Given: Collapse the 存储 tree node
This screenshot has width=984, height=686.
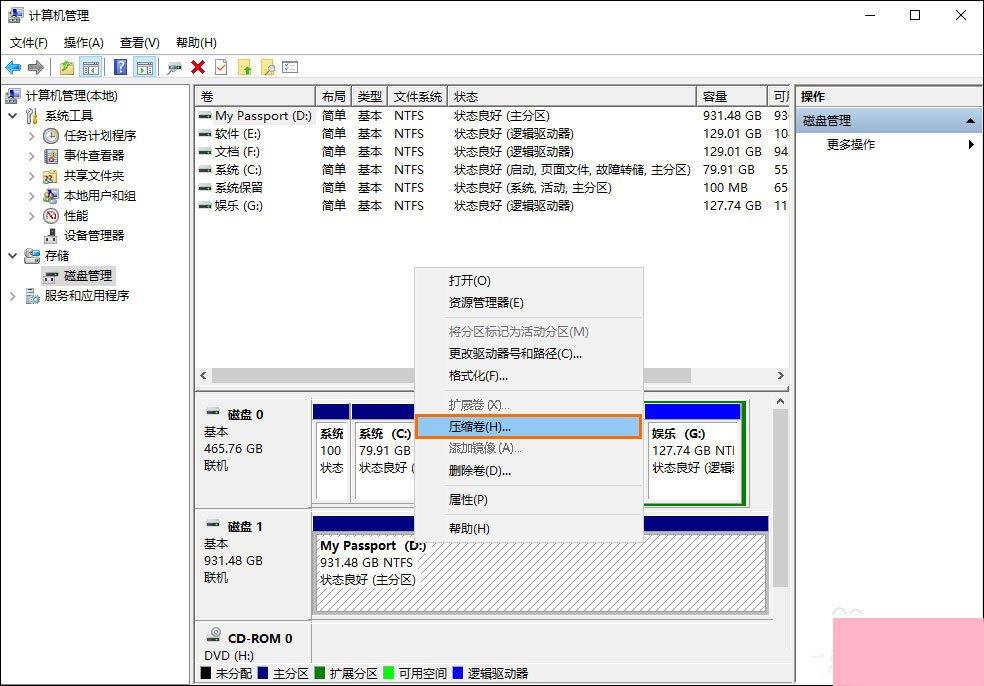Looking at the screenshot, I should 13,255.
